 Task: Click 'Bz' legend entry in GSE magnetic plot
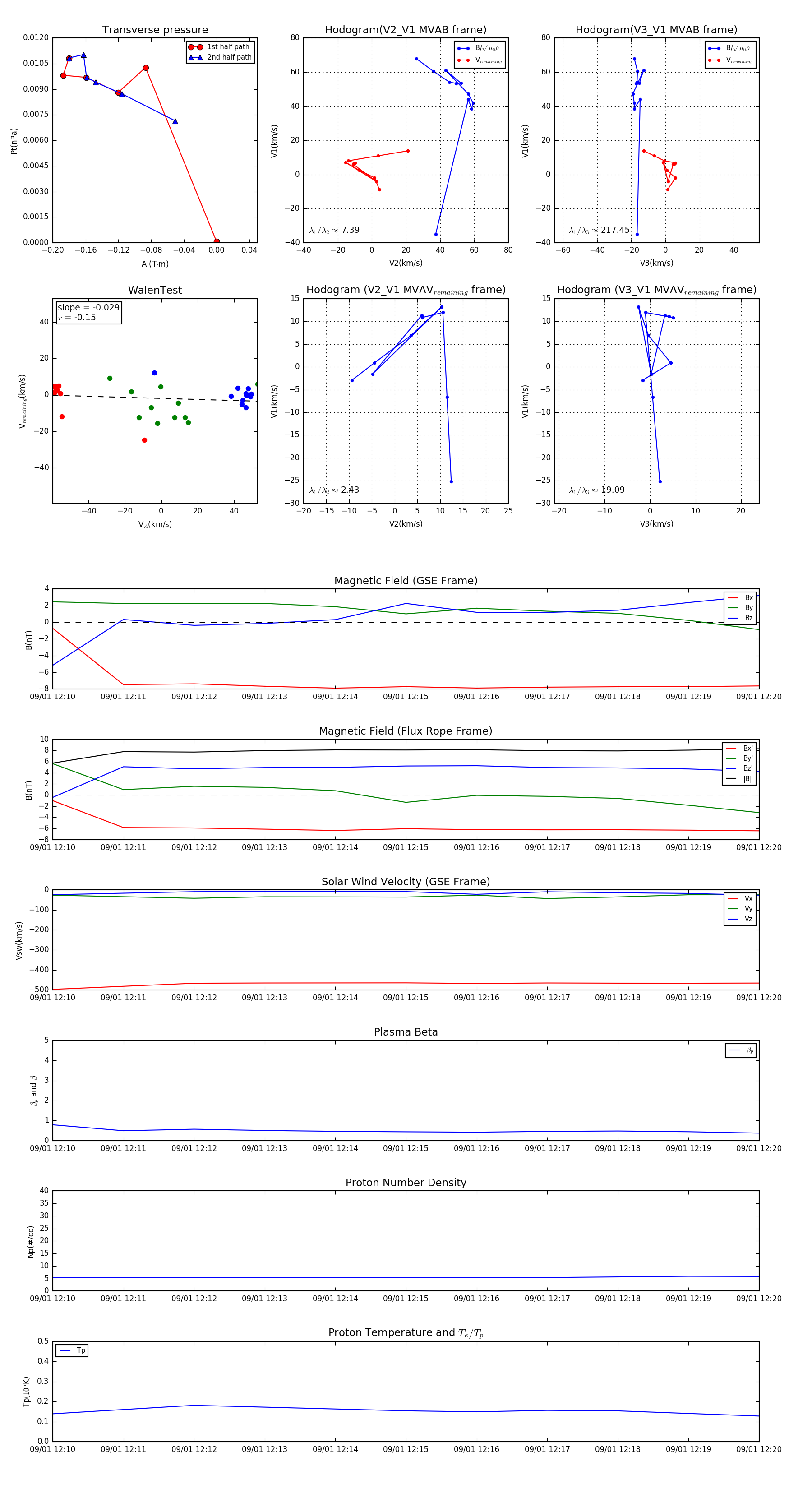click(x=740, y=618)
